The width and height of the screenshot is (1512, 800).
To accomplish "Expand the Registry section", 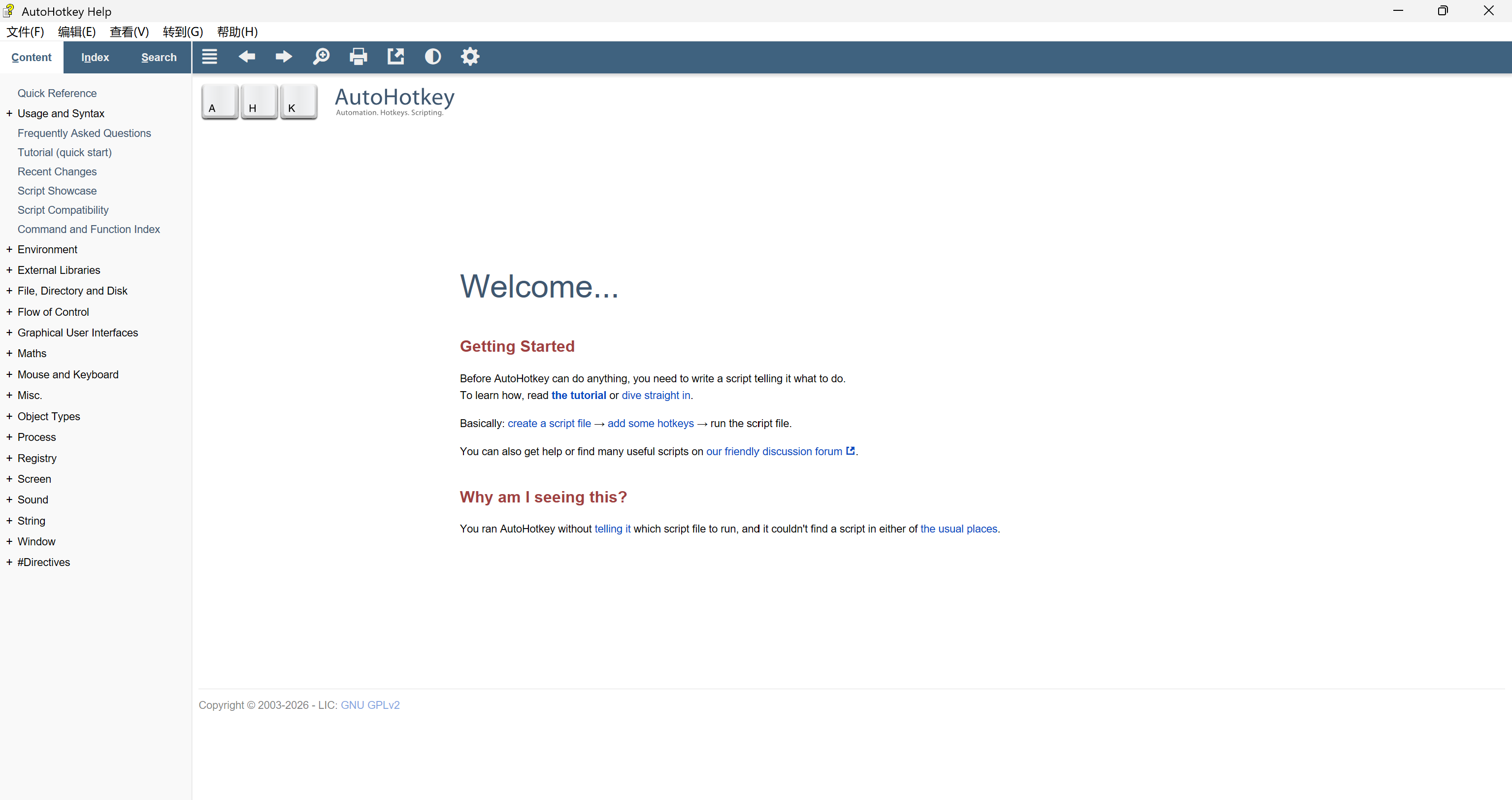I will pyautogui.click(x=9, y=458).
